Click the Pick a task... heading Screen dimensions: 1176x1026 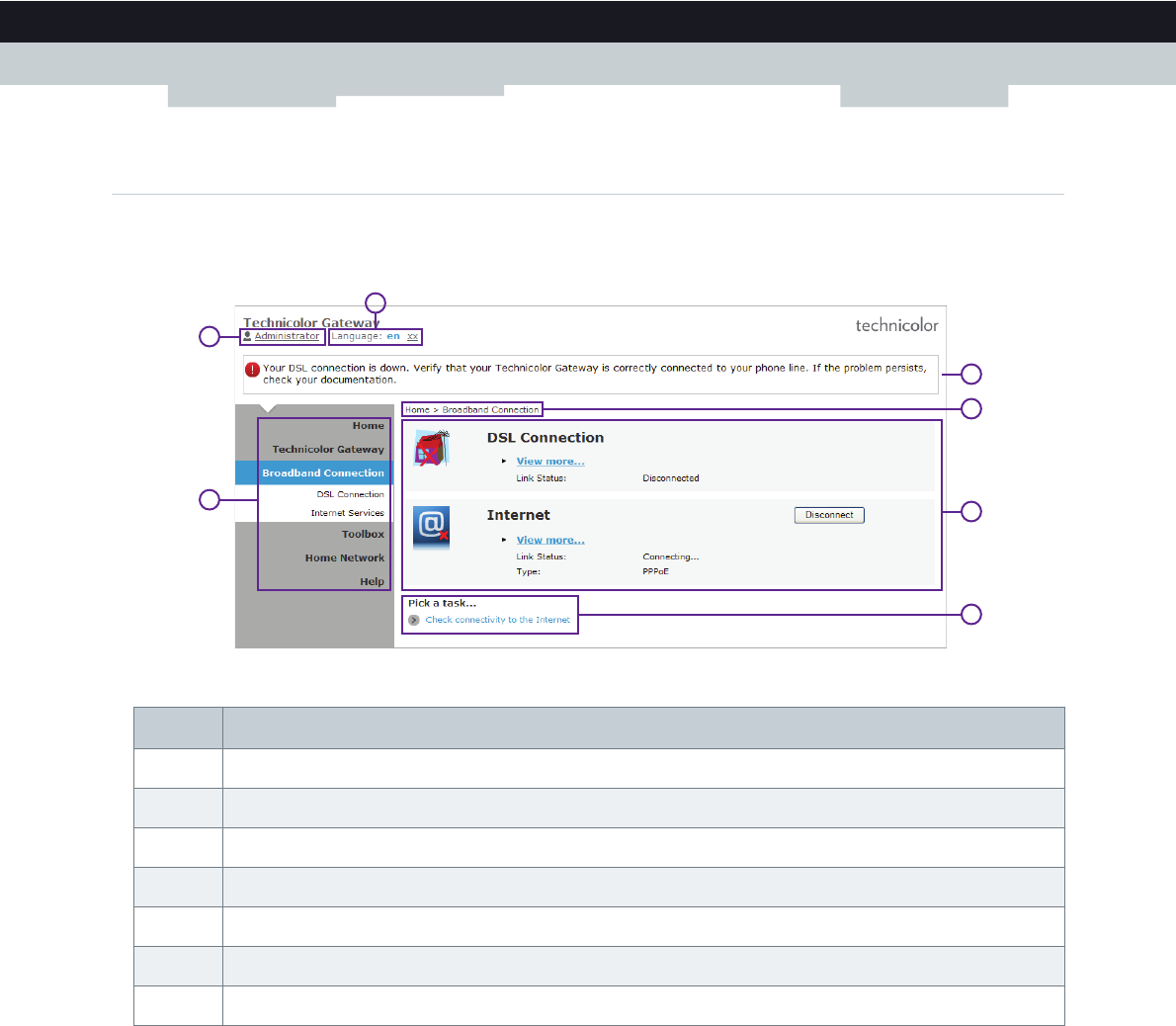(442, 603)
